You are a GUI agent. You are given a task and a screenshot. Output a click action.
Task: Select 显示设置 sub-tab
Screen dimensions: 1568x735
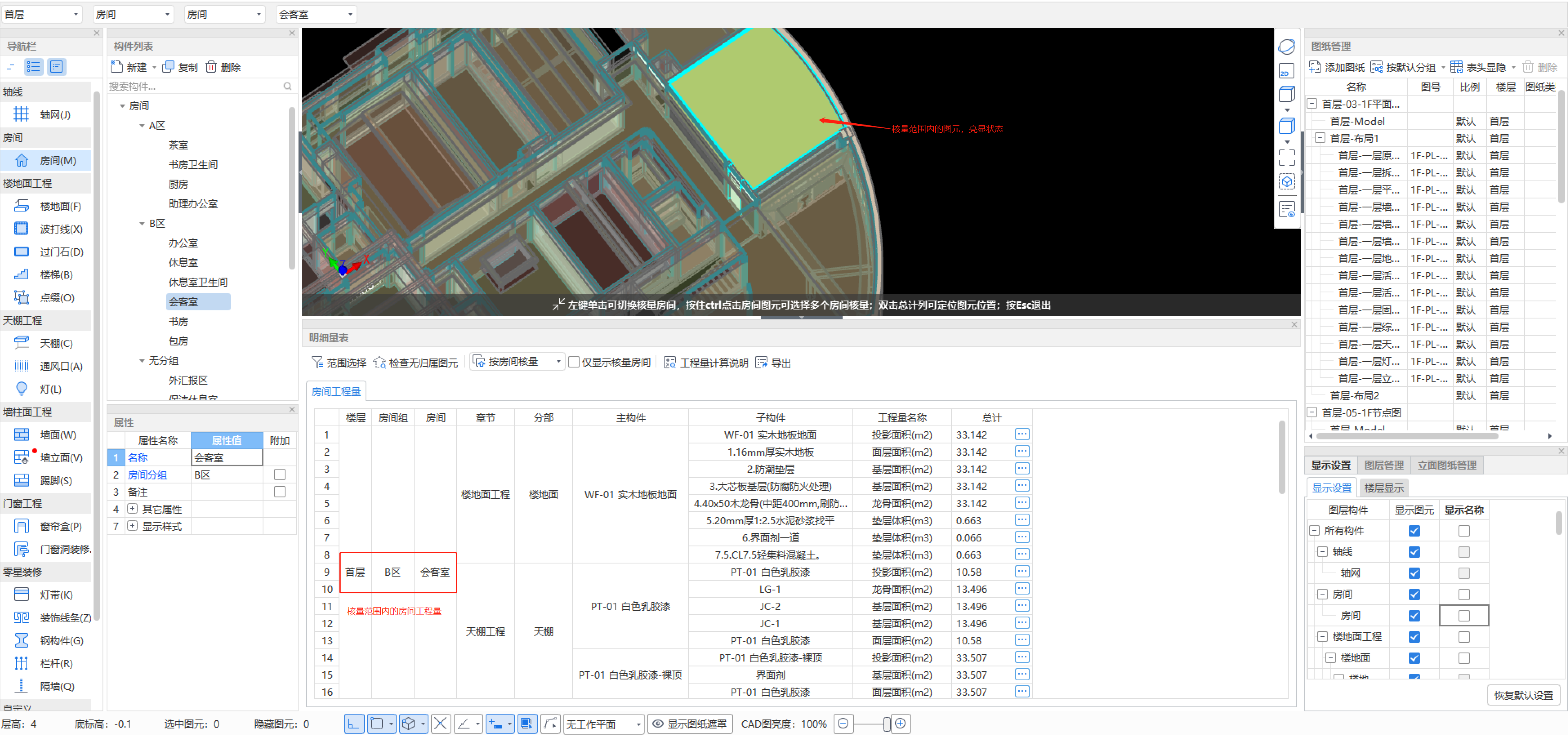pos(1331,488)
